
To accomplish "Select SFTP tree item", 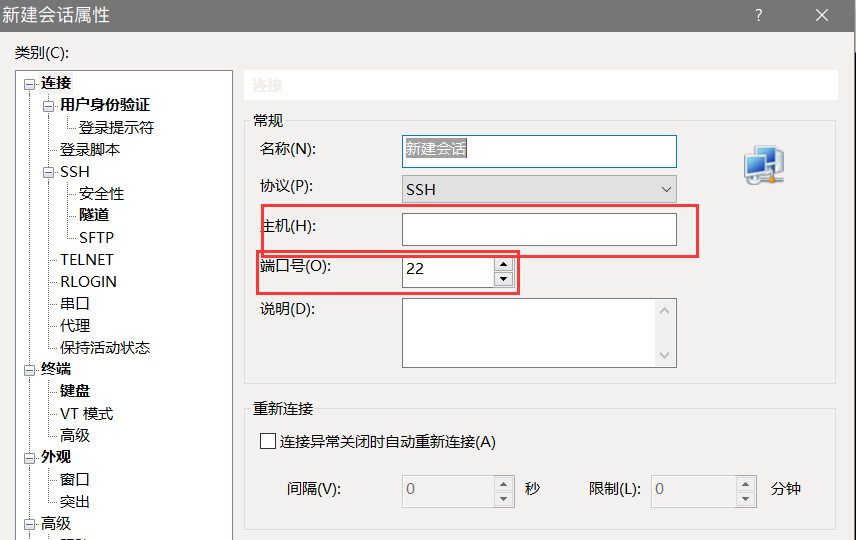I will pyautogui.click(x=97, y=238).
